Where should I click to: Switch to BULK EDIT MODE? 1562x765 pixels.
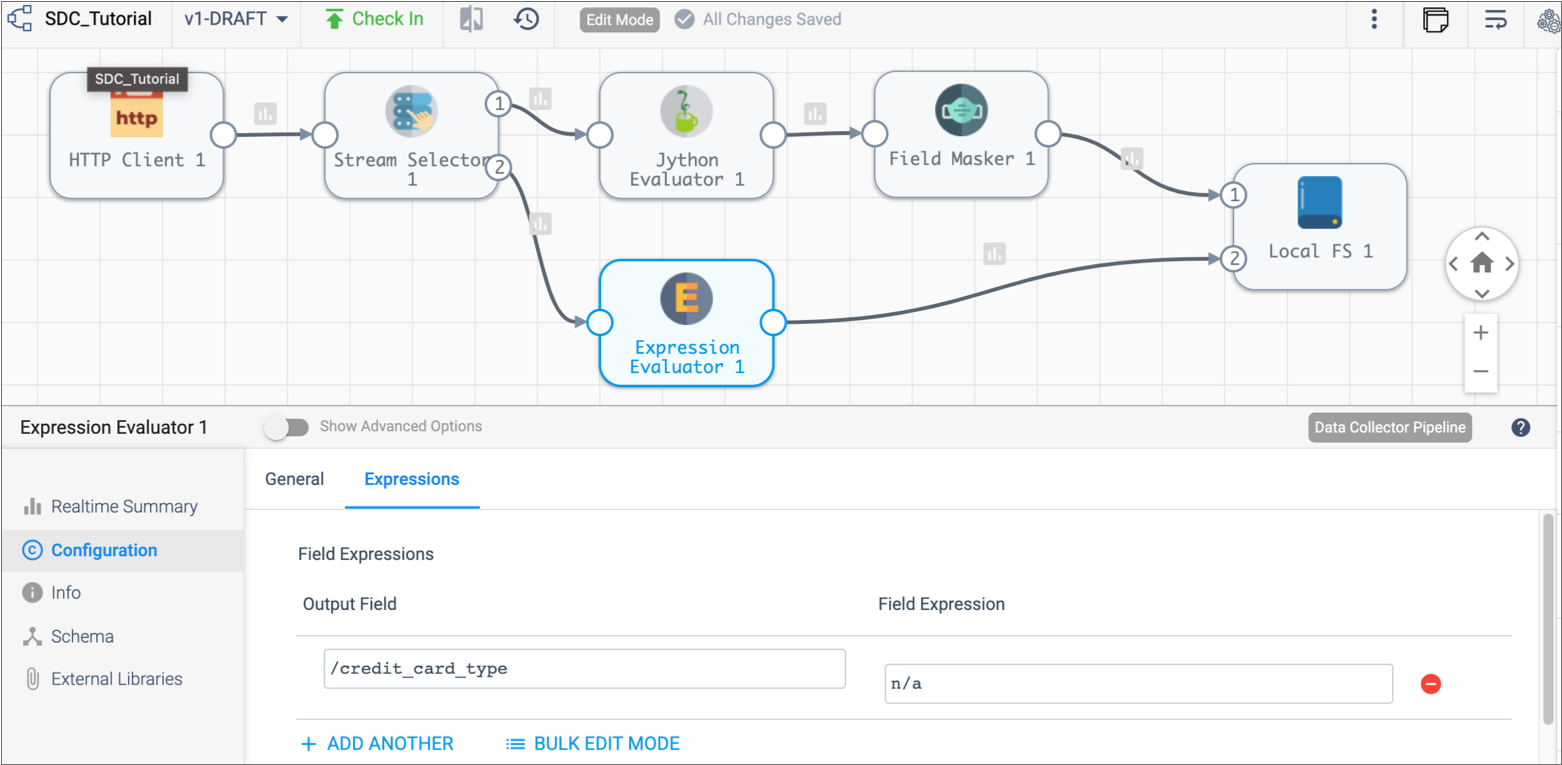click(593, 744)
